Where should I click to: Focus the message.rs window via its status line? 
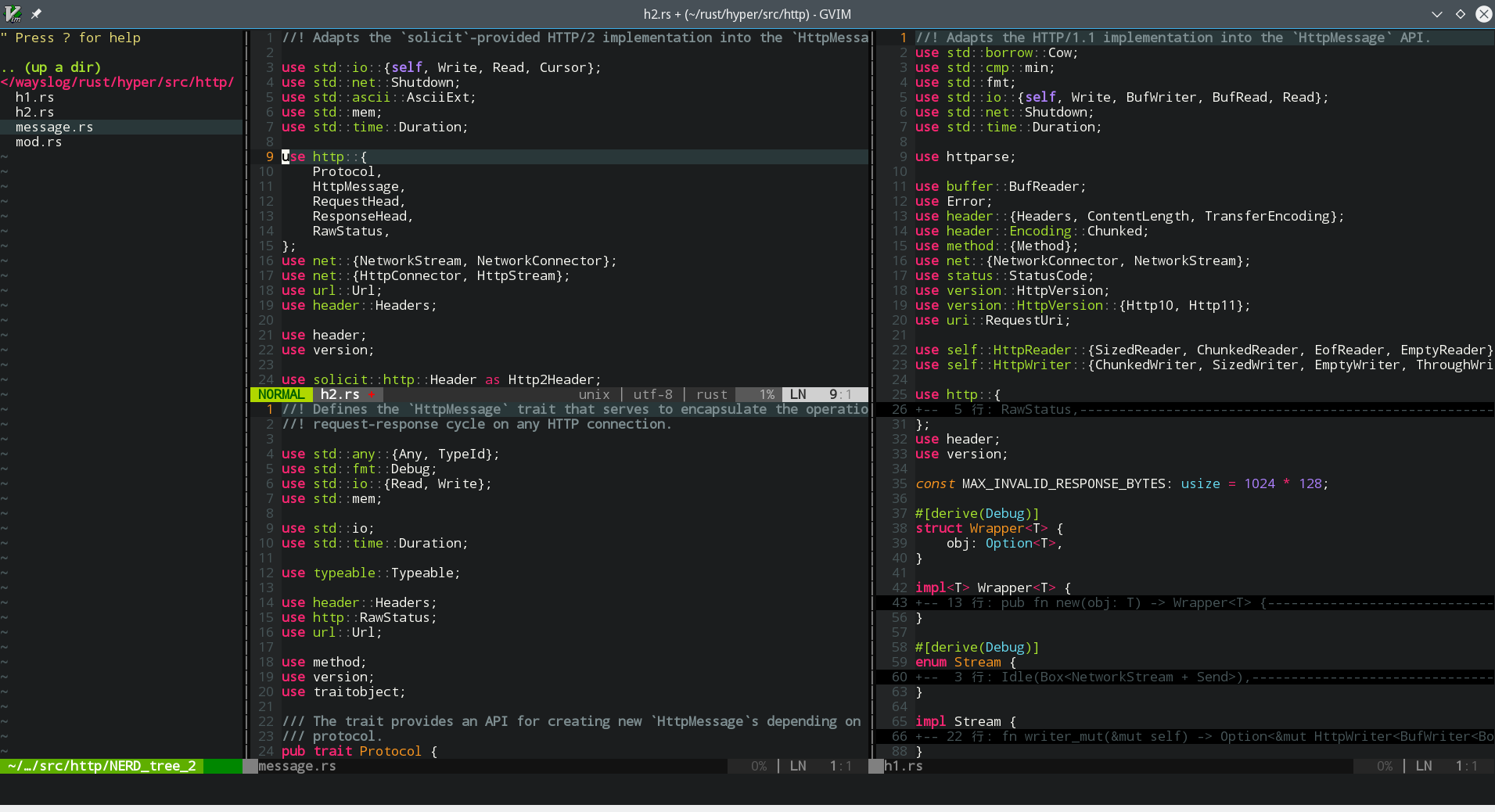[297, 767]
